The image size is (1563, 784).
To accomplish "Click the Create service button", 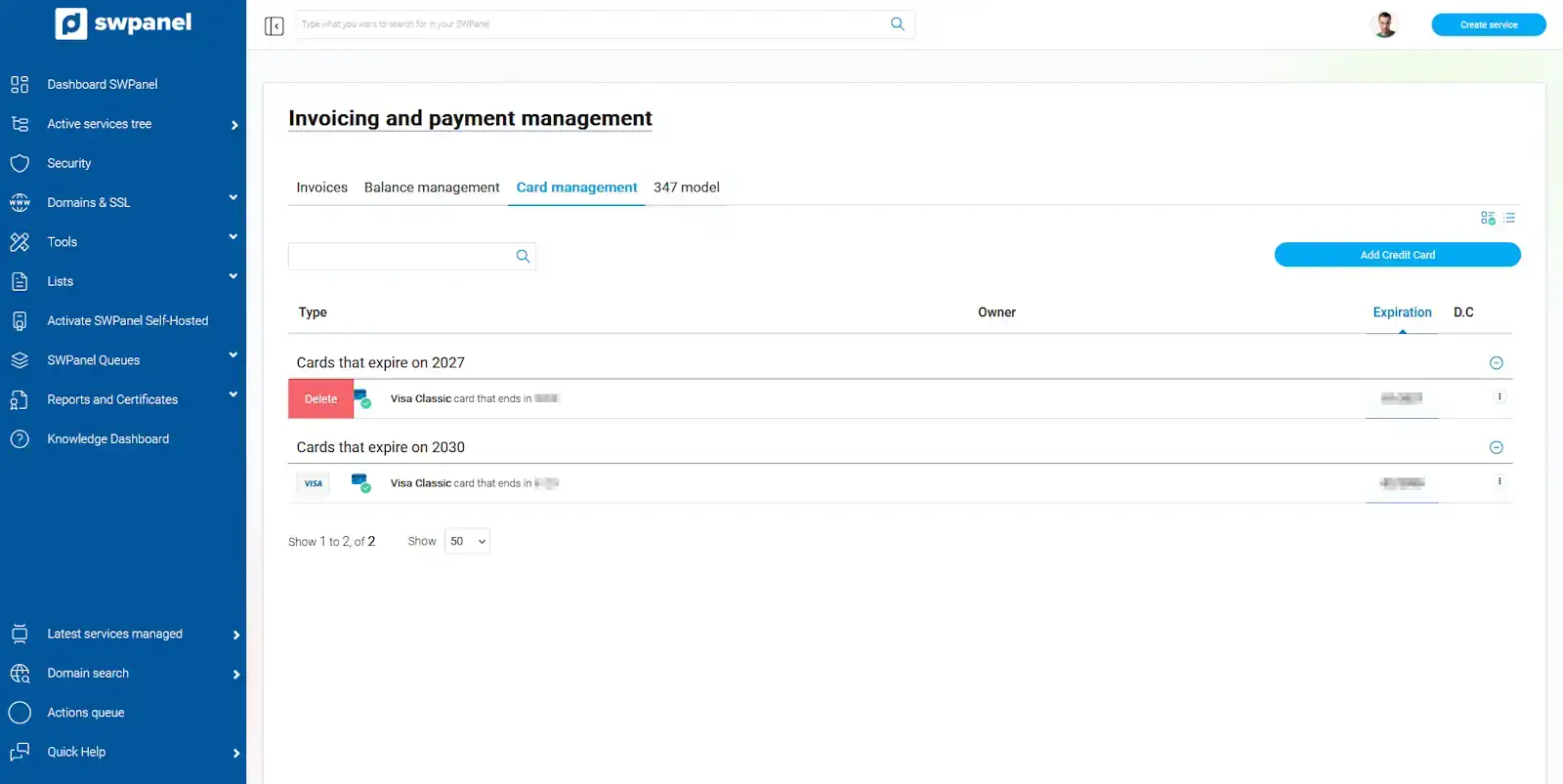I will pos(1488,24).
